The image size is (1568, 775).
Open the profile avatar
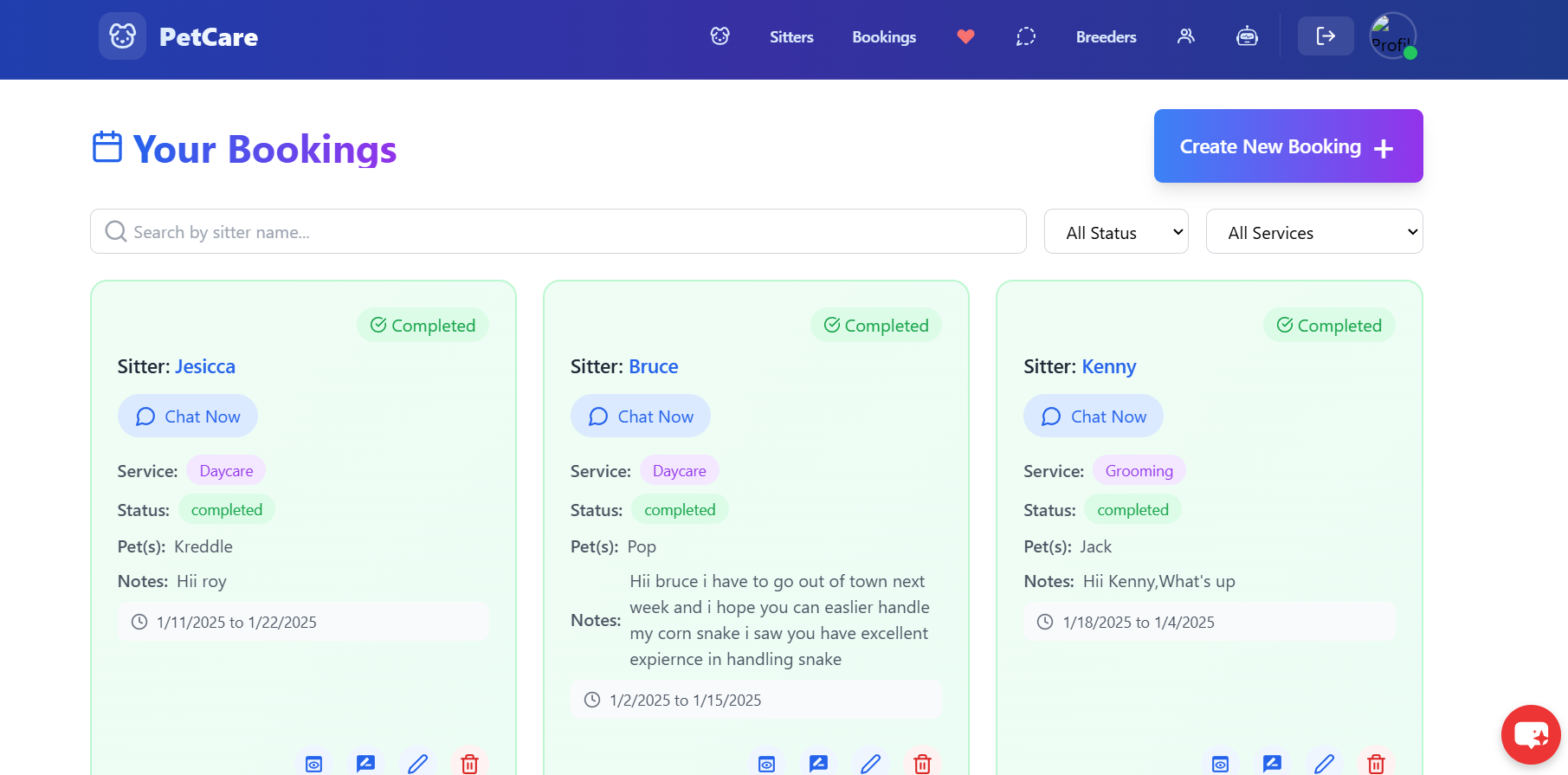(1392, 36)
